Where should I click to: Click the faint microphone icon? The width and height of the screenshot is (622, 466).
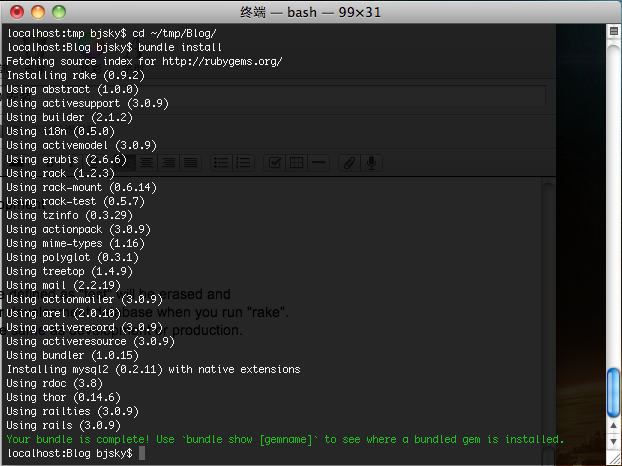[371, 163]
